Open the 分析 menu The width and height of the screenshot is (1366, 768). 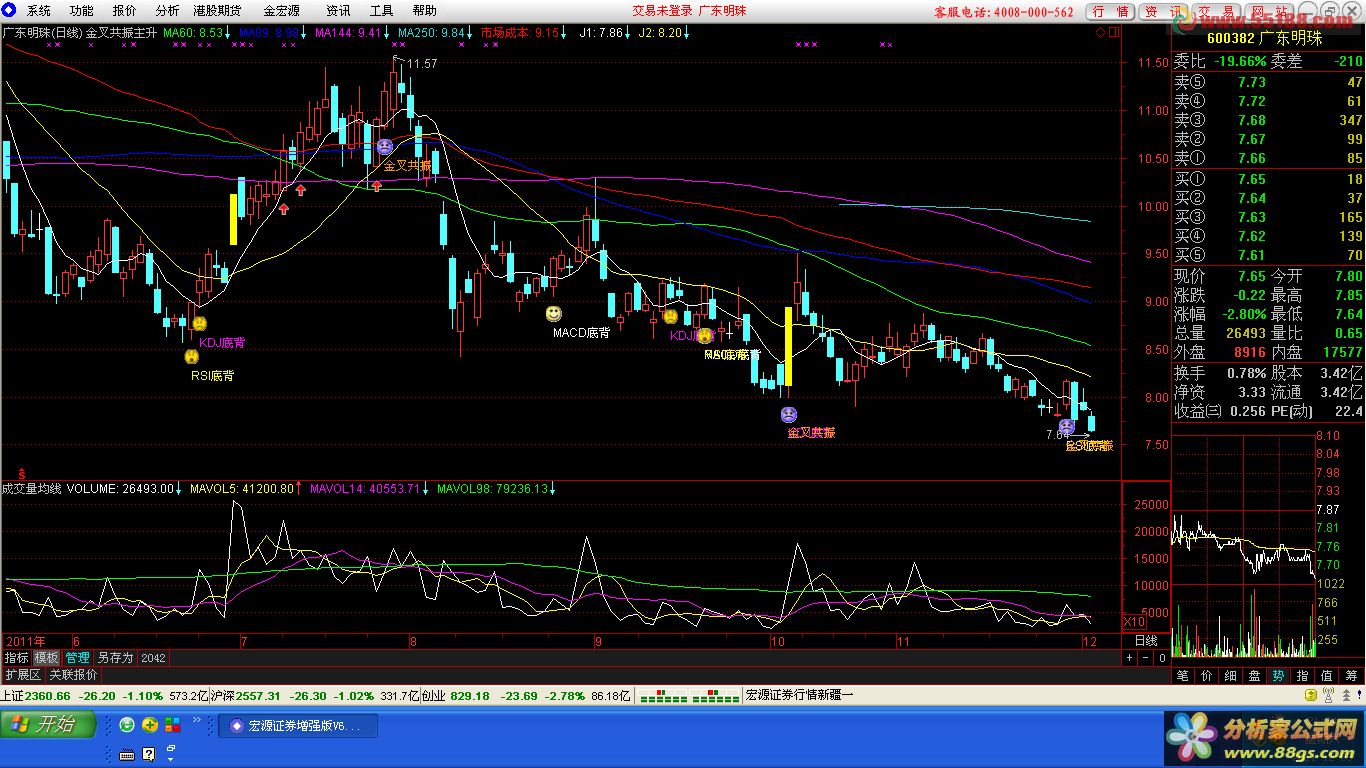click(167, 11)
